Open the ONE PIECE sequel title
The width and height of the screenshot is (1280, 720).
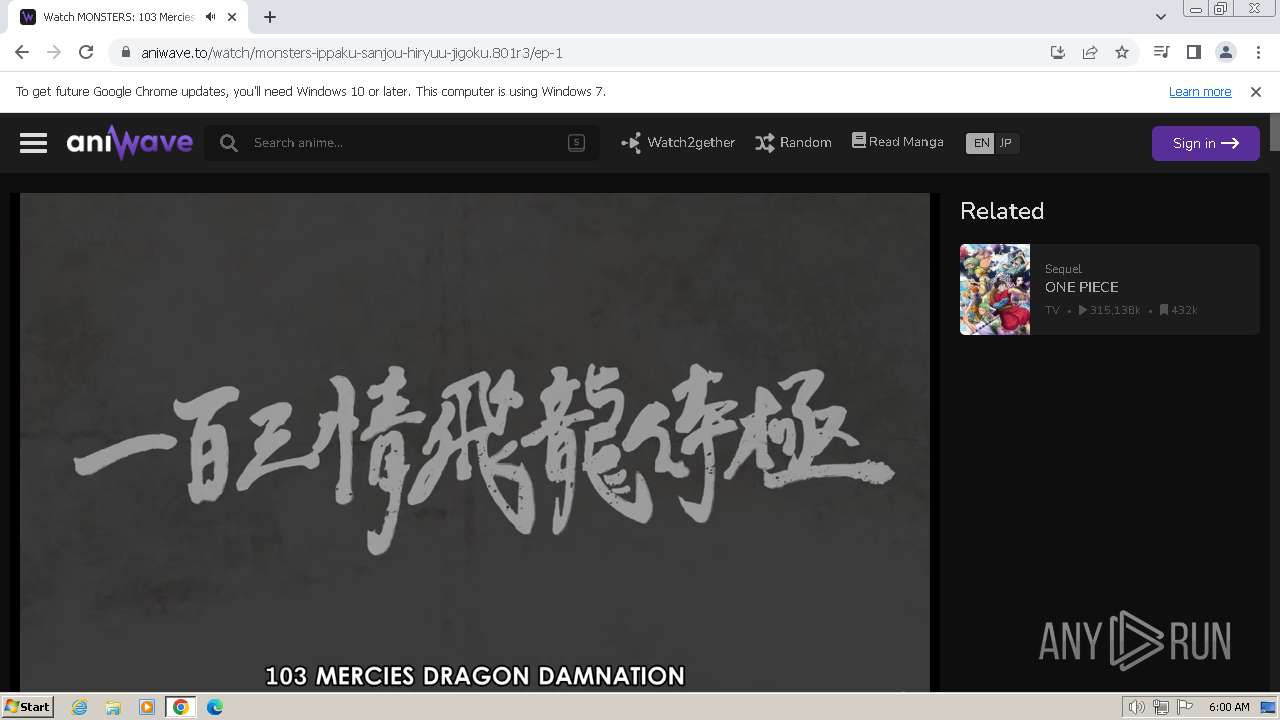(1081, 287)
